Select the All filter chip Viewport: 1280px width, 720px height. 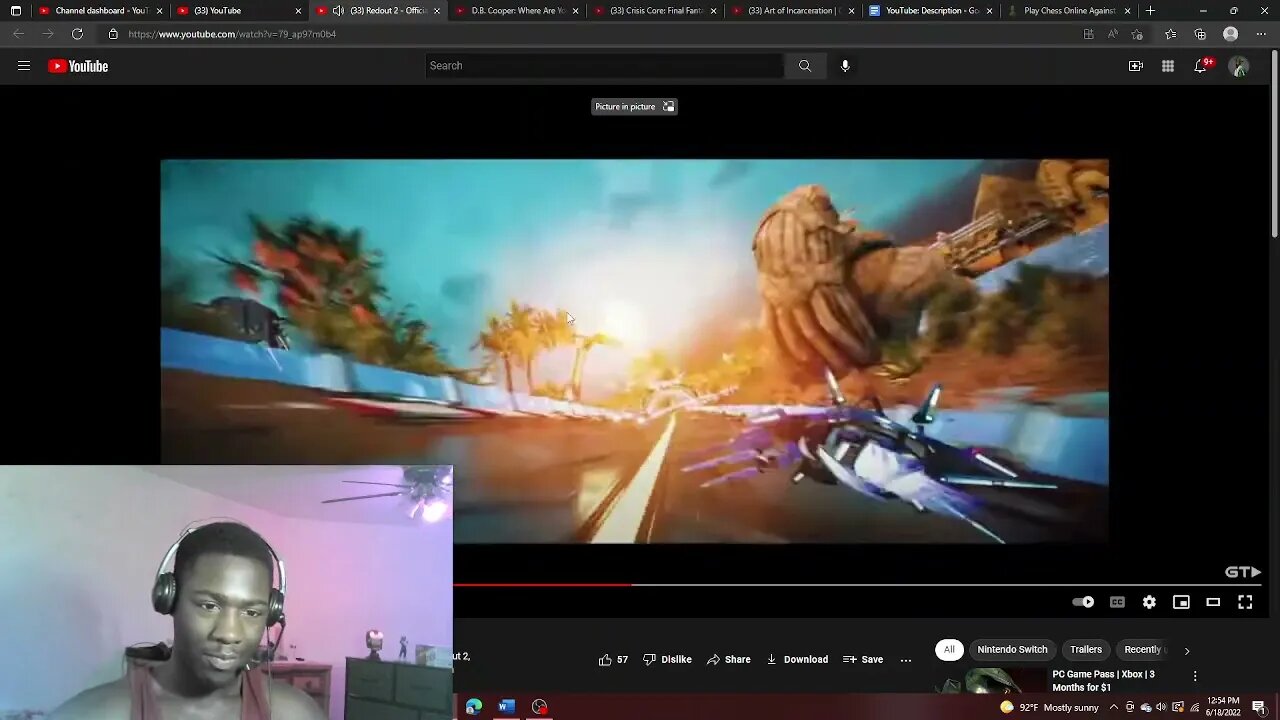(949, 649)
